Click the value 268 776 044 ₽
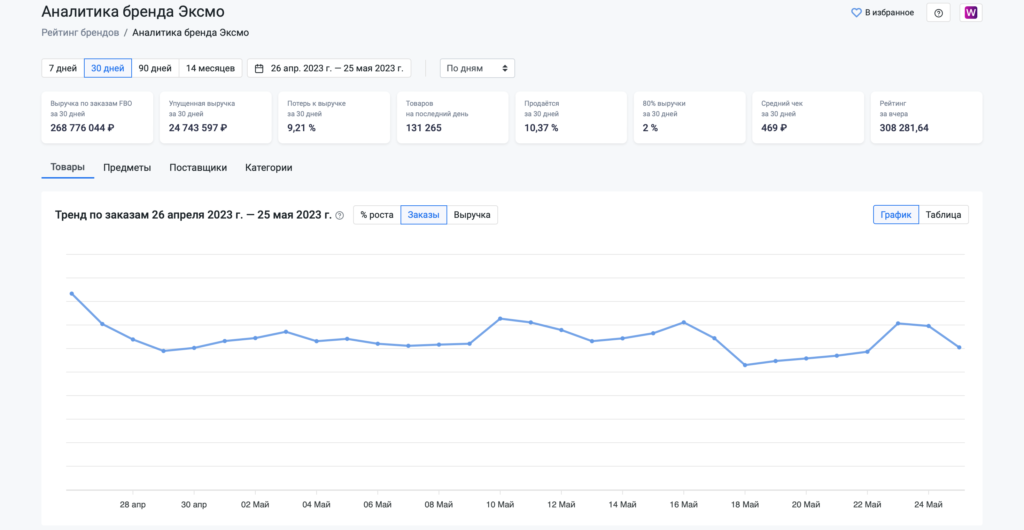 click(82, 128)
